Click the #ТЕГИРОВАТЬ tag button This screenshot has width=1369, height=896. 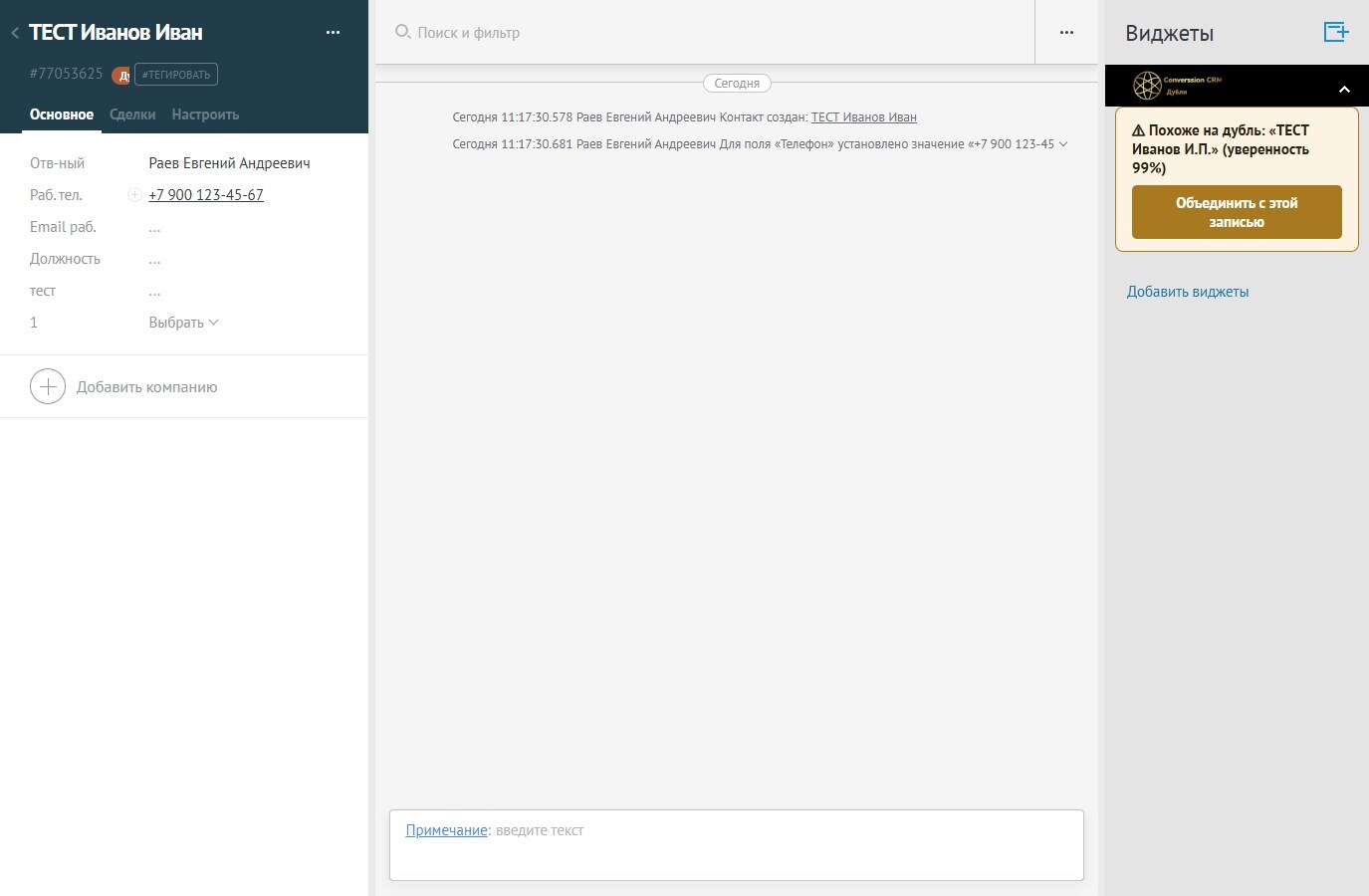click(x=176, y=75)
